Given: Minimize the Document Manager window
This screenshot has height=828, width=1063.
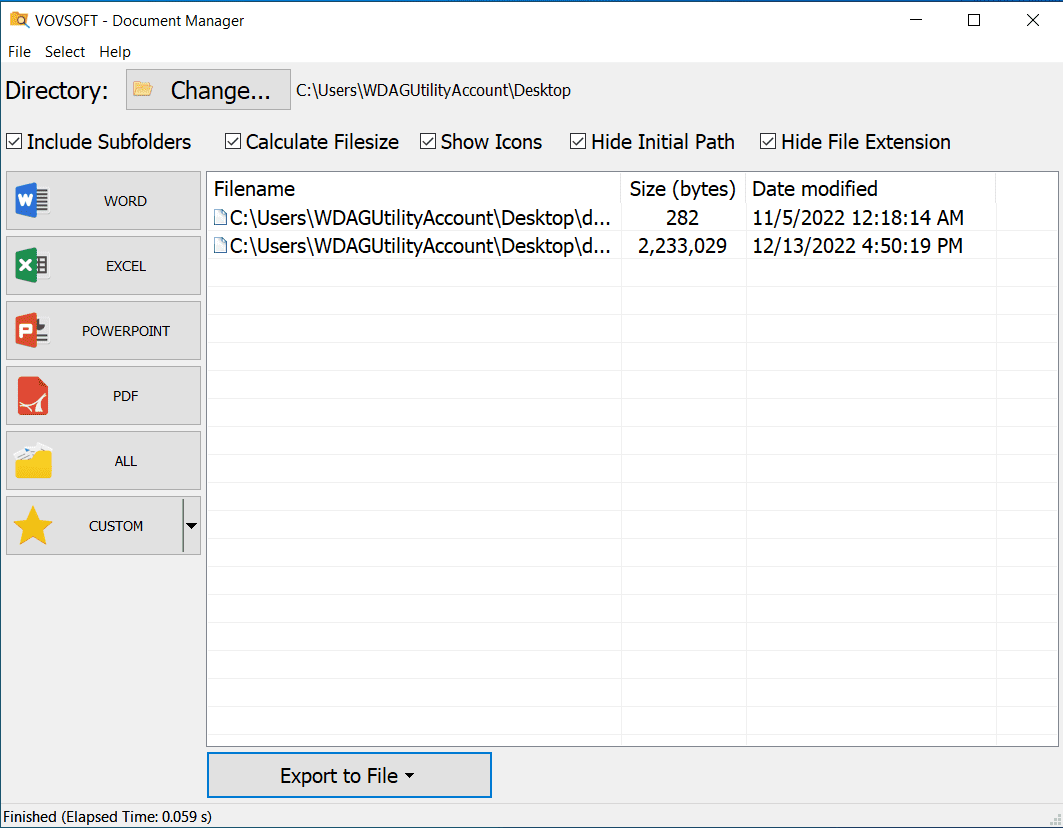Looking at the screenshot, I should click(x=916, y=20).
